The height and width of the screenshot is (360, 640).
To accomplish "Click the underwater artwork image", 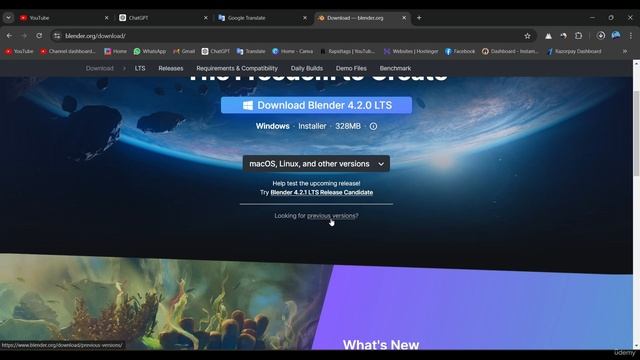I will pyautogui.click(x=163, y=304).
